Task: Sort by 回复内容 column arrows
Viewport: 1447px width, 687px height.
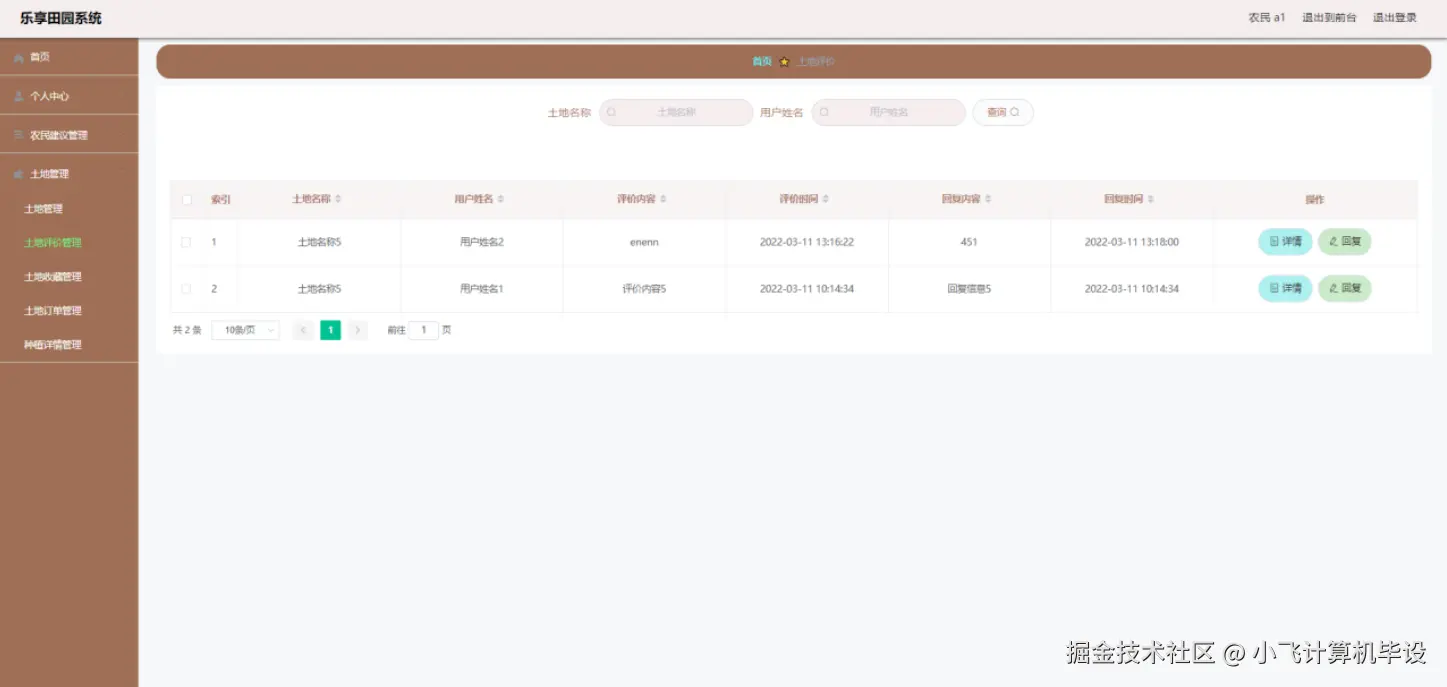Action: coord(988,200)
